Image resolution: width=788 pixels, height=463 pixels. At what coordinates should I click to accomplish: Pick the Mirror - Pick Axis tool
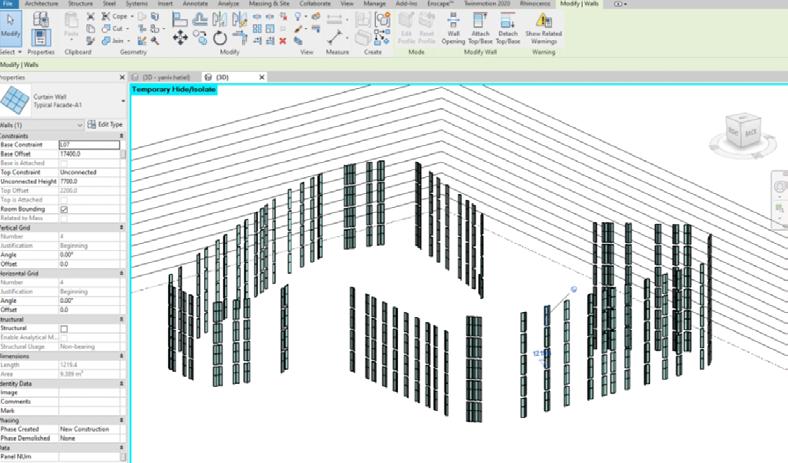[x=219, y=20]
